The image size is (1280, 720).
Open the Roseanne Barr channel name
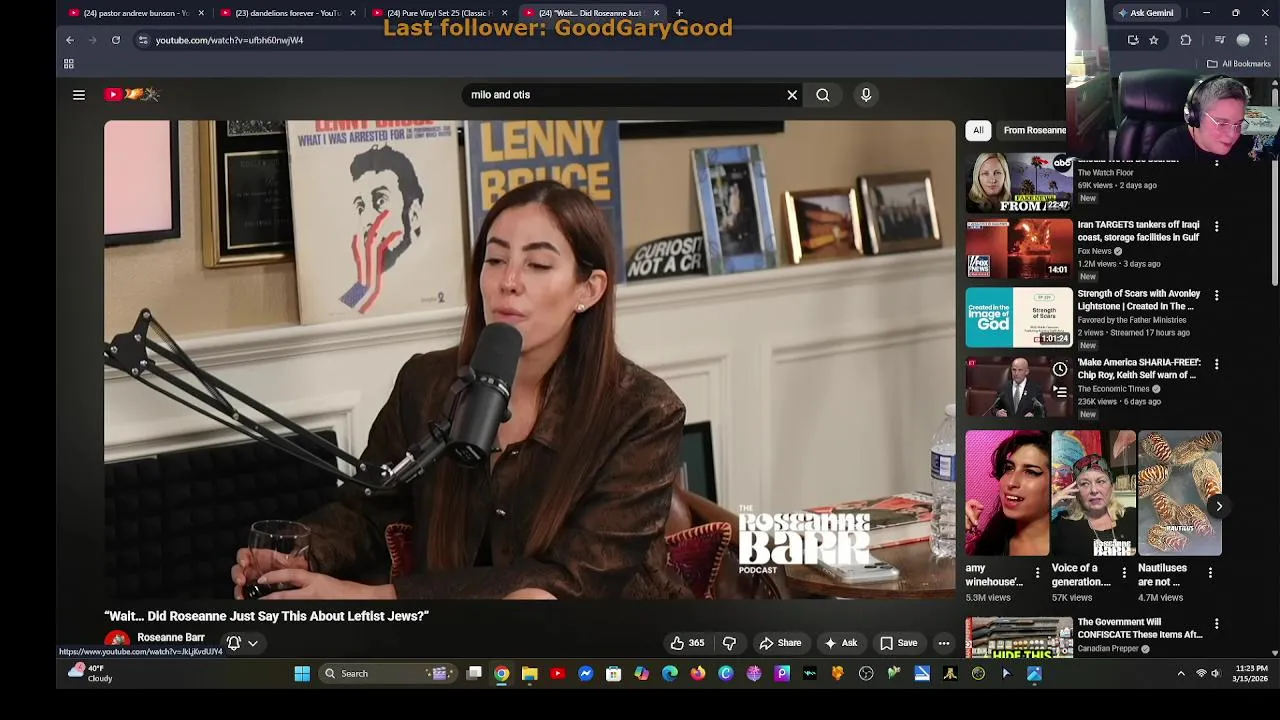[x=171, y=637]
